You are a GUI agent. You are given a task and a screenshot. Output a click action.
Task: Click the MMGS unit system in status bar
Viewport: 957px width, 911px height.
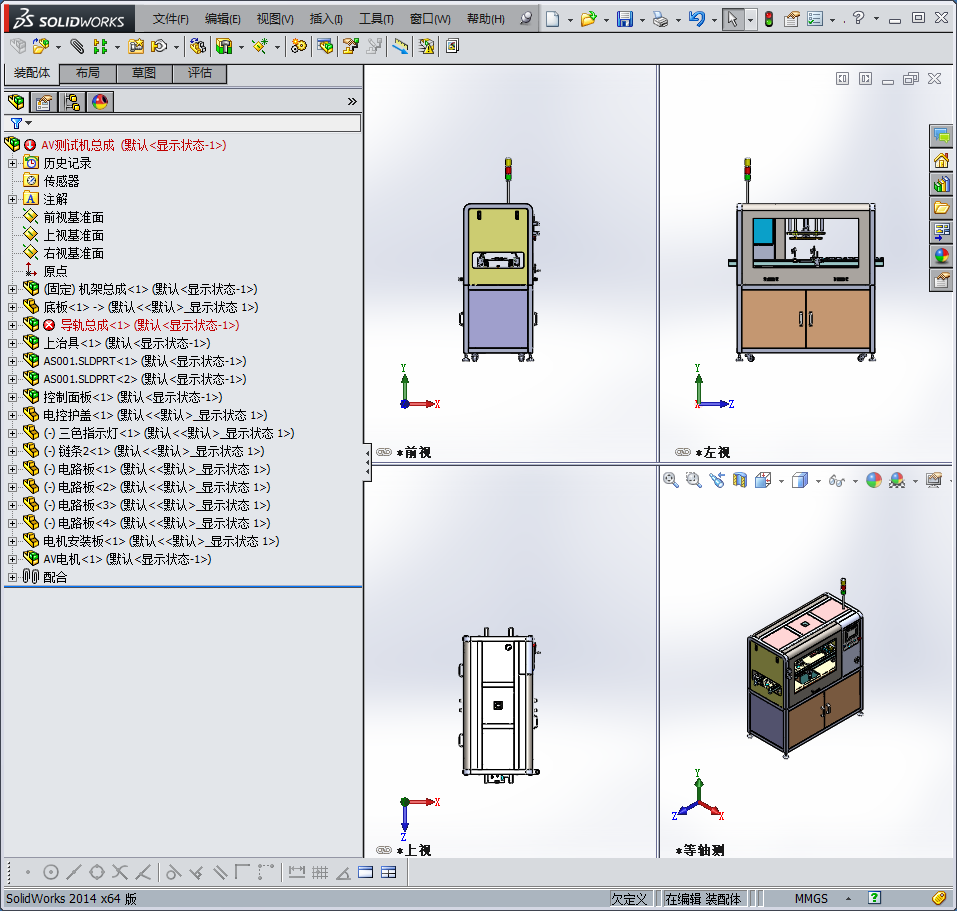811,899
